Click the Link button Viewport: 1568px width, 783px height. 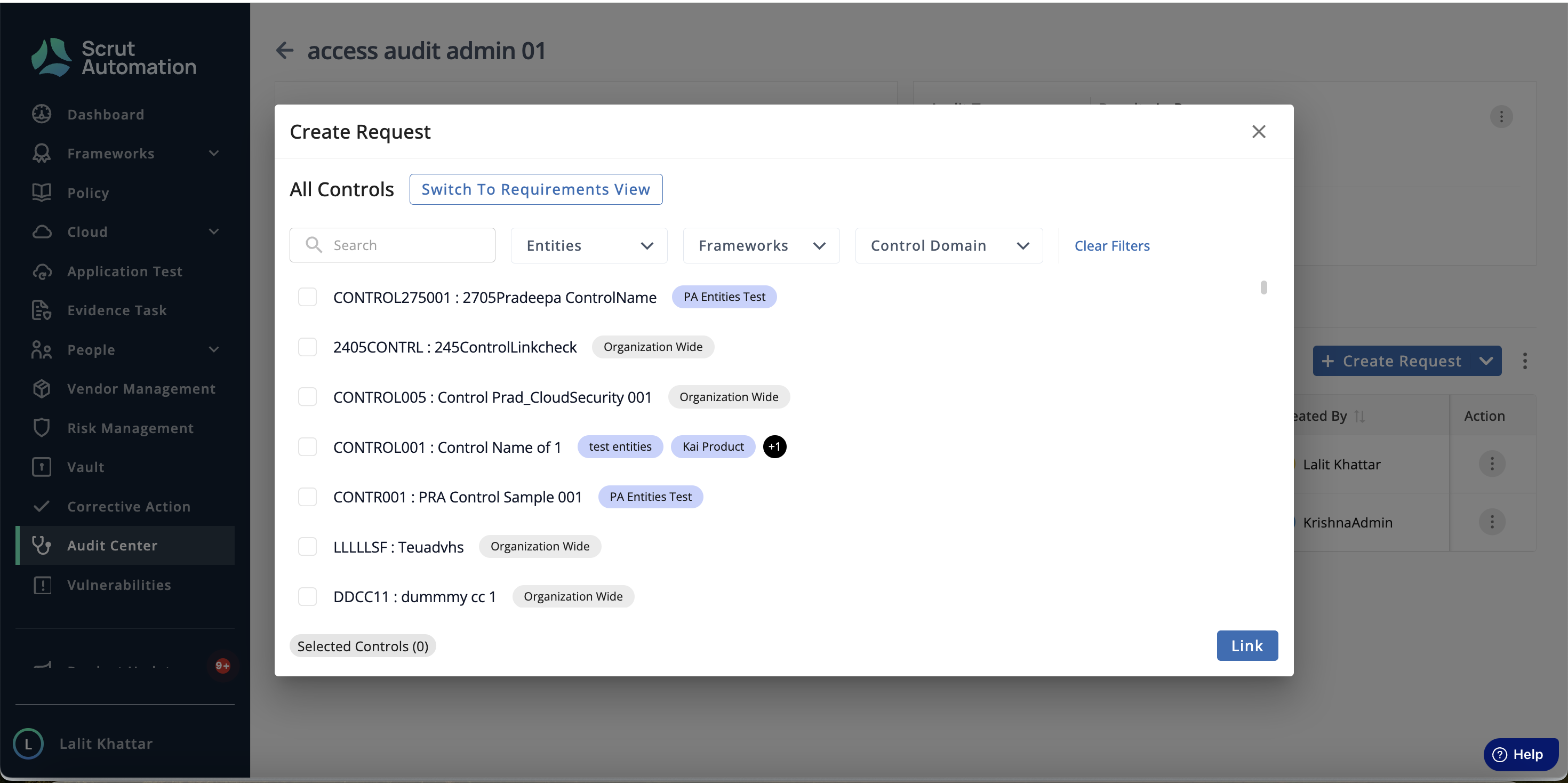click(x=1246, y=645)
